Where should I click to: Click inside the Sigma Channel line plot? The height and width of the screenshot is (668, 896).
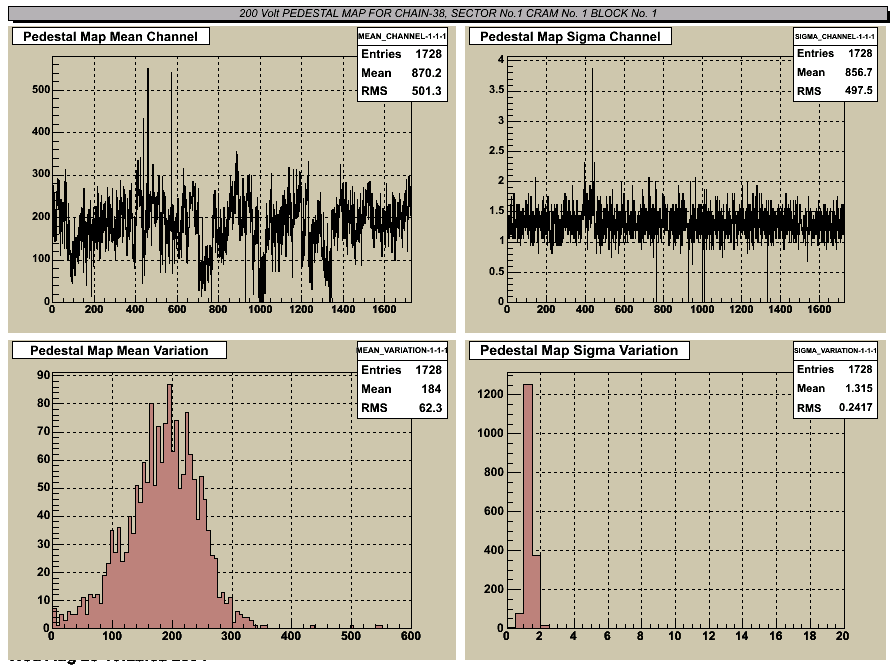point(675,179)
